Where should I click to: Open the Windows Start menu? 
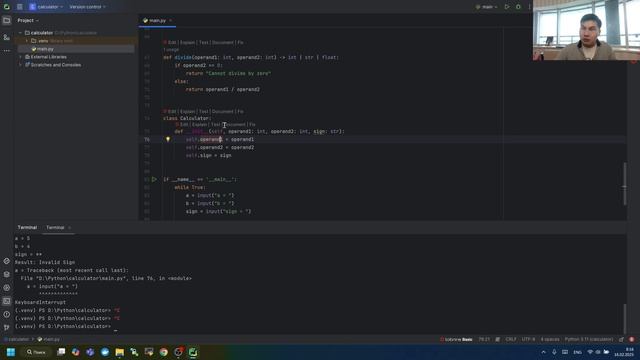point(11,352)
